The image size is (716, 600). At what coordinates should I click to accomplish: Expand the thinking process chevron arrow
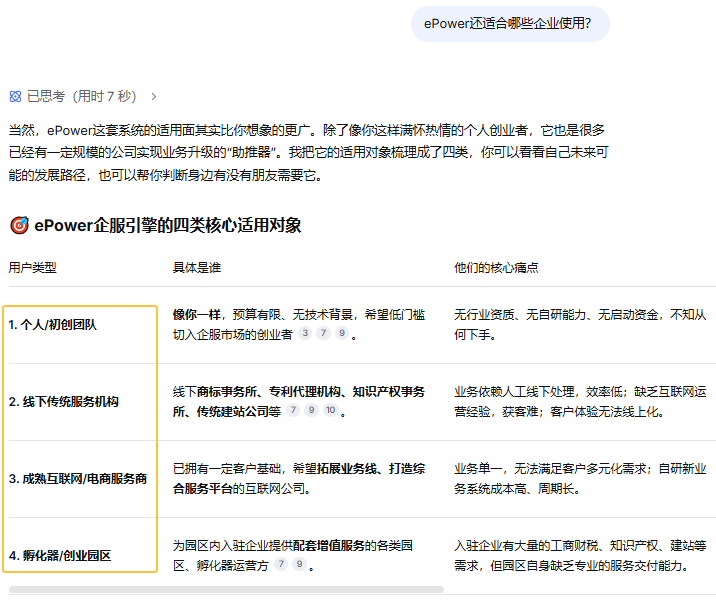pos(153,97)
